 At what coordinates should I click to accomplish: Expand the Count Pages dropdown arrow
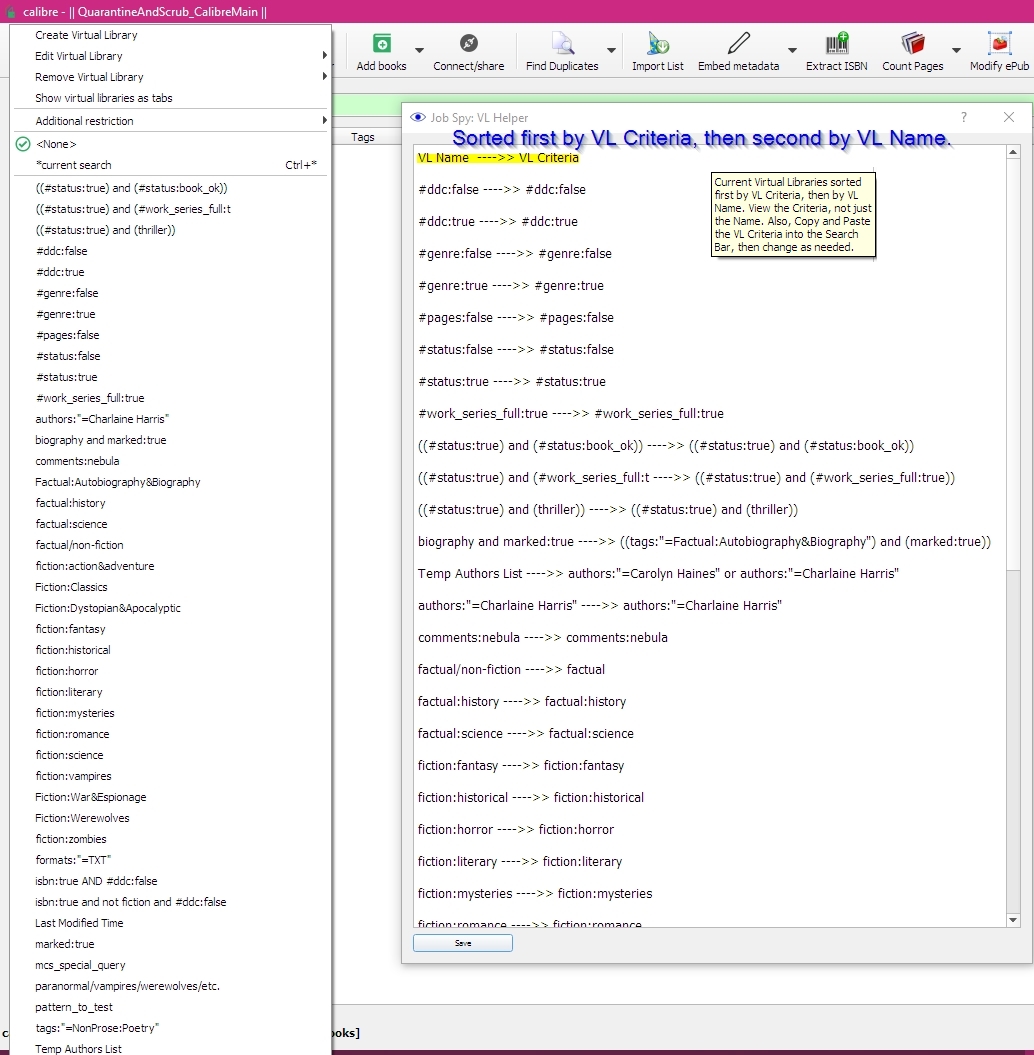956,50
